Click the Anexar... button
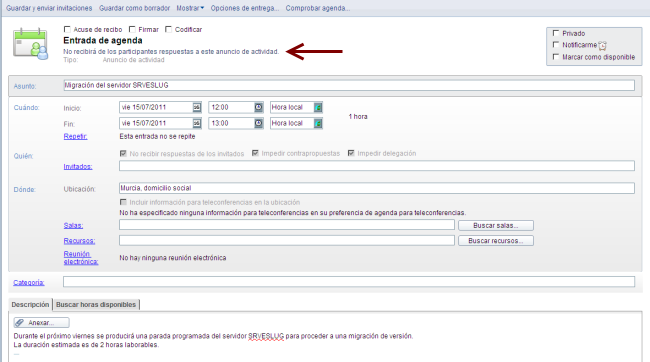650x362 pixels. [x=41, y=323]
